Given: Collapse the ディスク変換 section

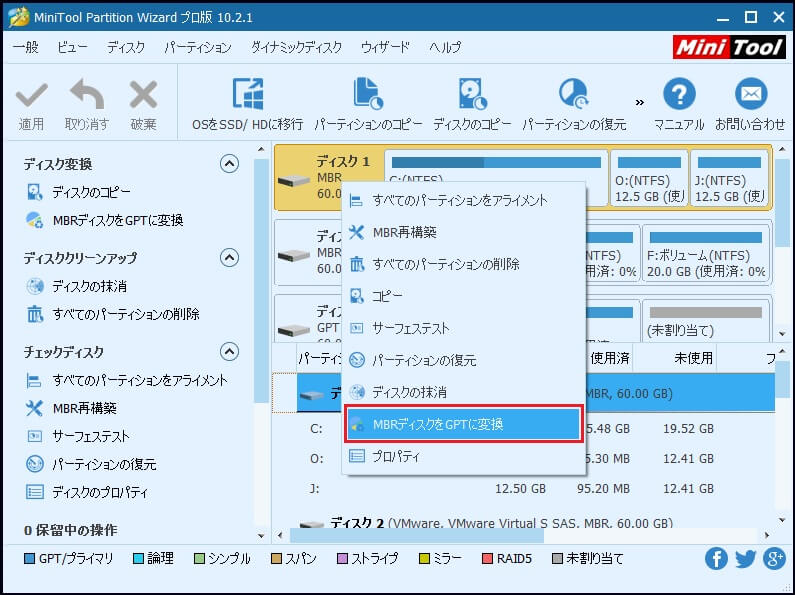Looking at the screenshot, I should point(229,164).
